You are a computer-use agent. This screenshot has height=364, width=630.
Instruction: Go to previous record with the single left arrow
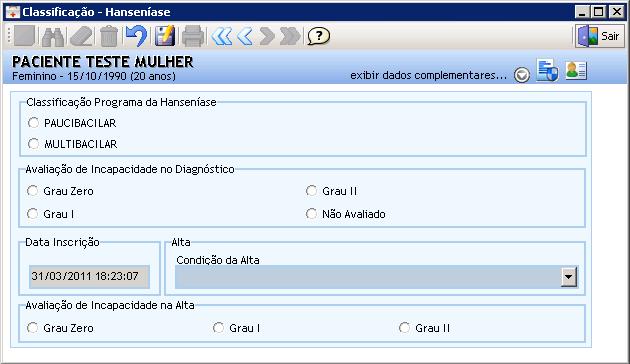pyautogui.click(x=245, y=37)
